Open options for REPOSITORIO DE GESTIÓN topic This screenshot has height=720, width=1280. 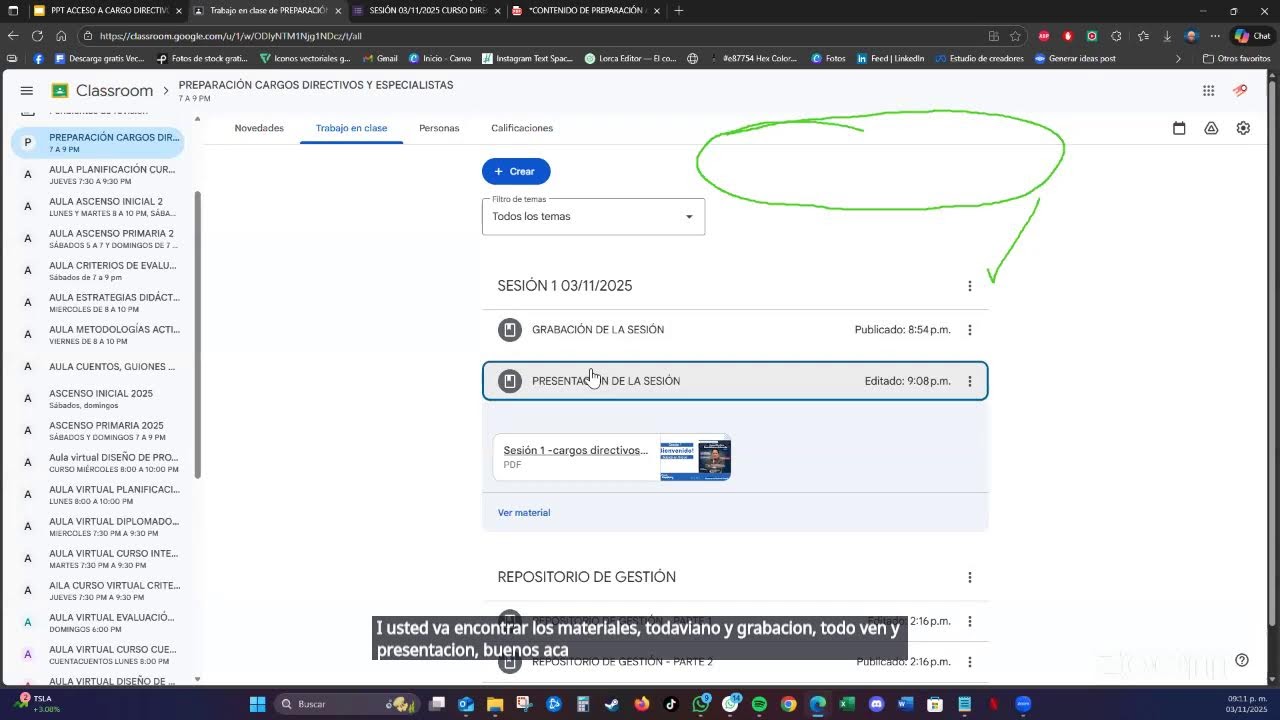(969, 577)
